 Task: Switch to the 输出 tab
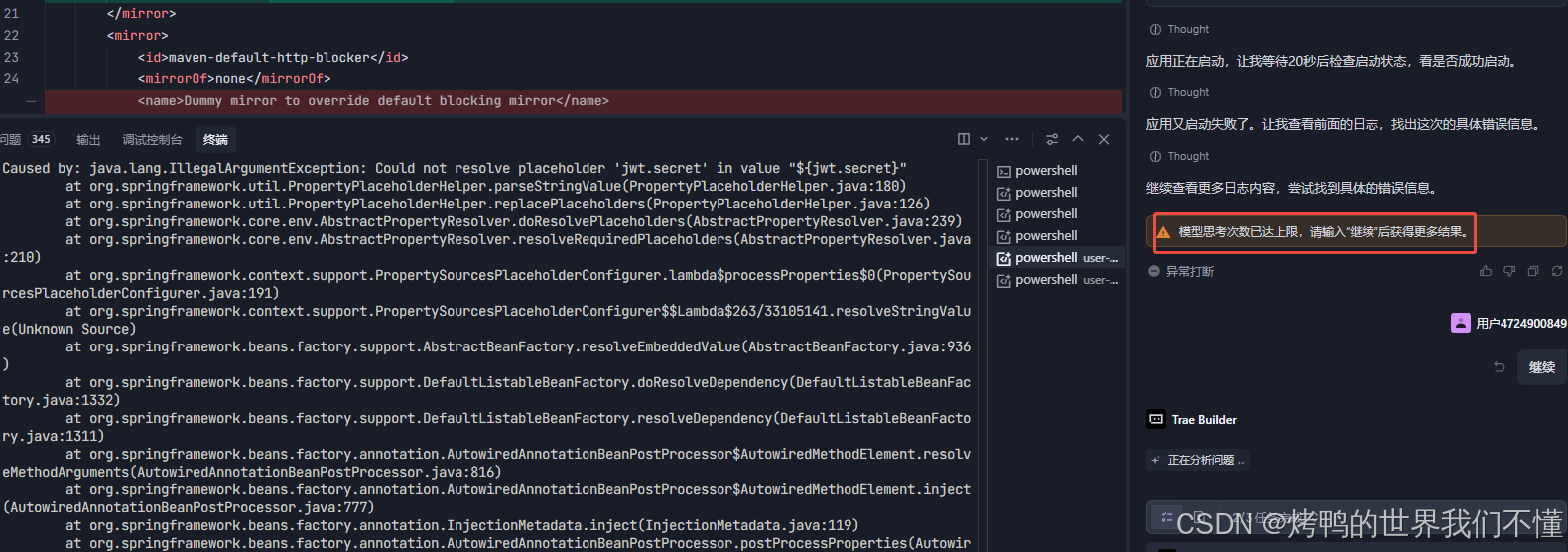(x=88, y=140)
